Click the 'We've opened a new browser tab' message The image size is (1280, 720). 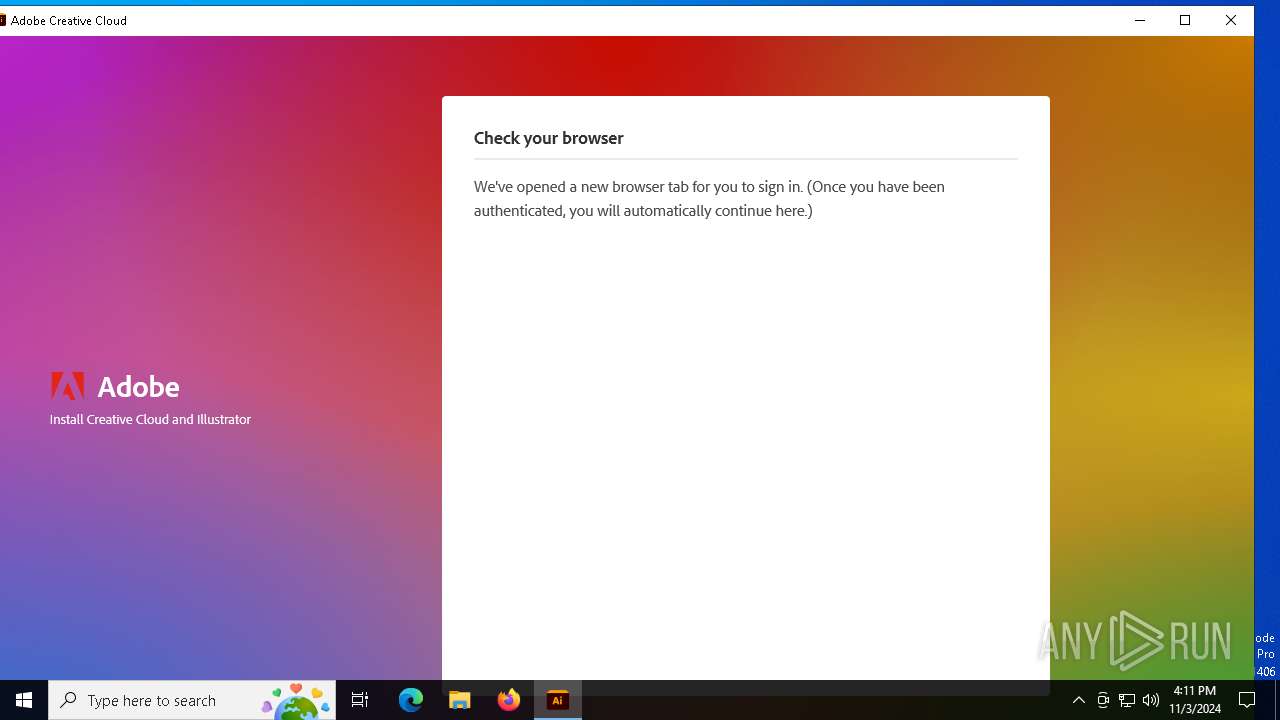tap(709, 198)
